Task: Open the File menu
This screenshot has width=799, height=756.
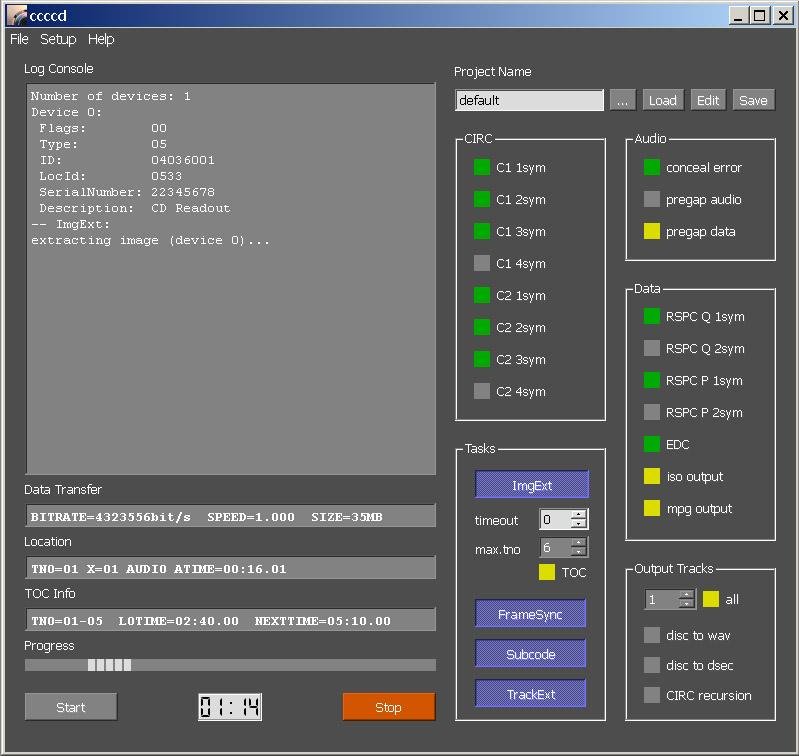Action: [19, 39]
